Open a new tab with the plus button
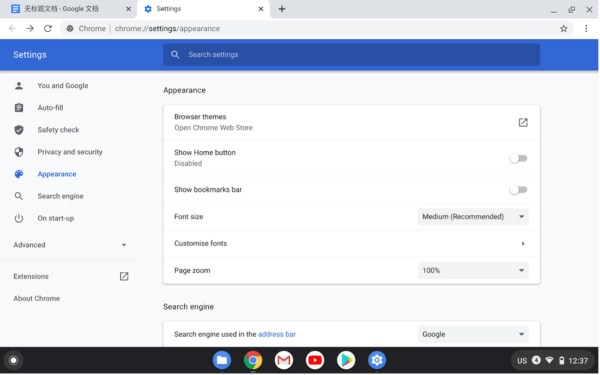 click(282, 9)
